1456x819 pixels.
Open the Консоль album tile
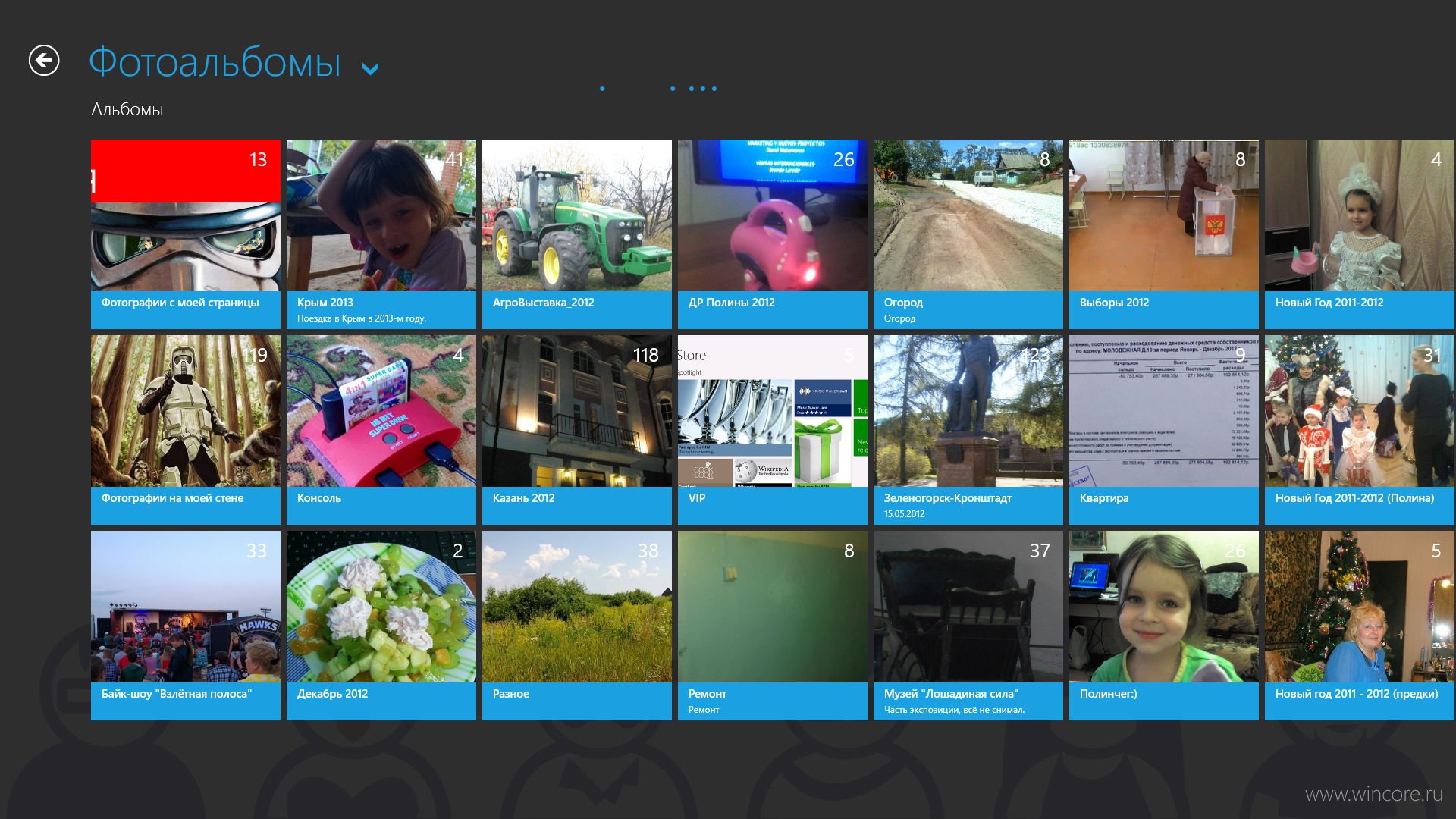pos(381,429)
